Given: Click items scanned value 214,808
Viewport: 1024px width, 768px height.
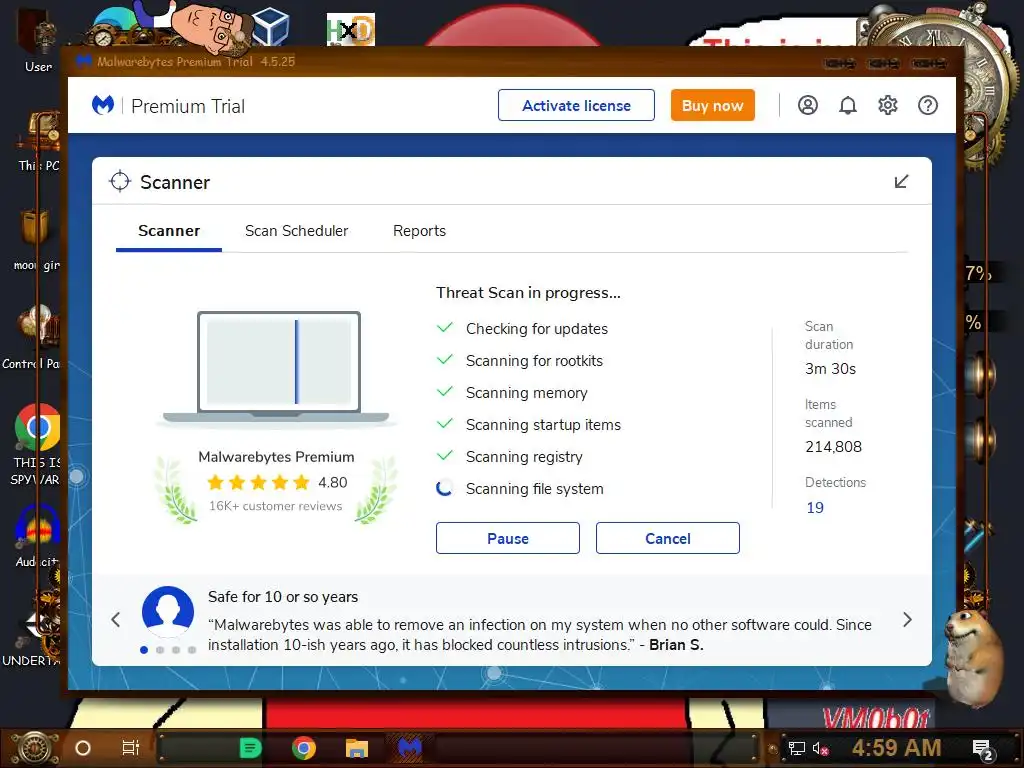Looking at the screenshot, I should pyautogui.click(x=833, y=447).
